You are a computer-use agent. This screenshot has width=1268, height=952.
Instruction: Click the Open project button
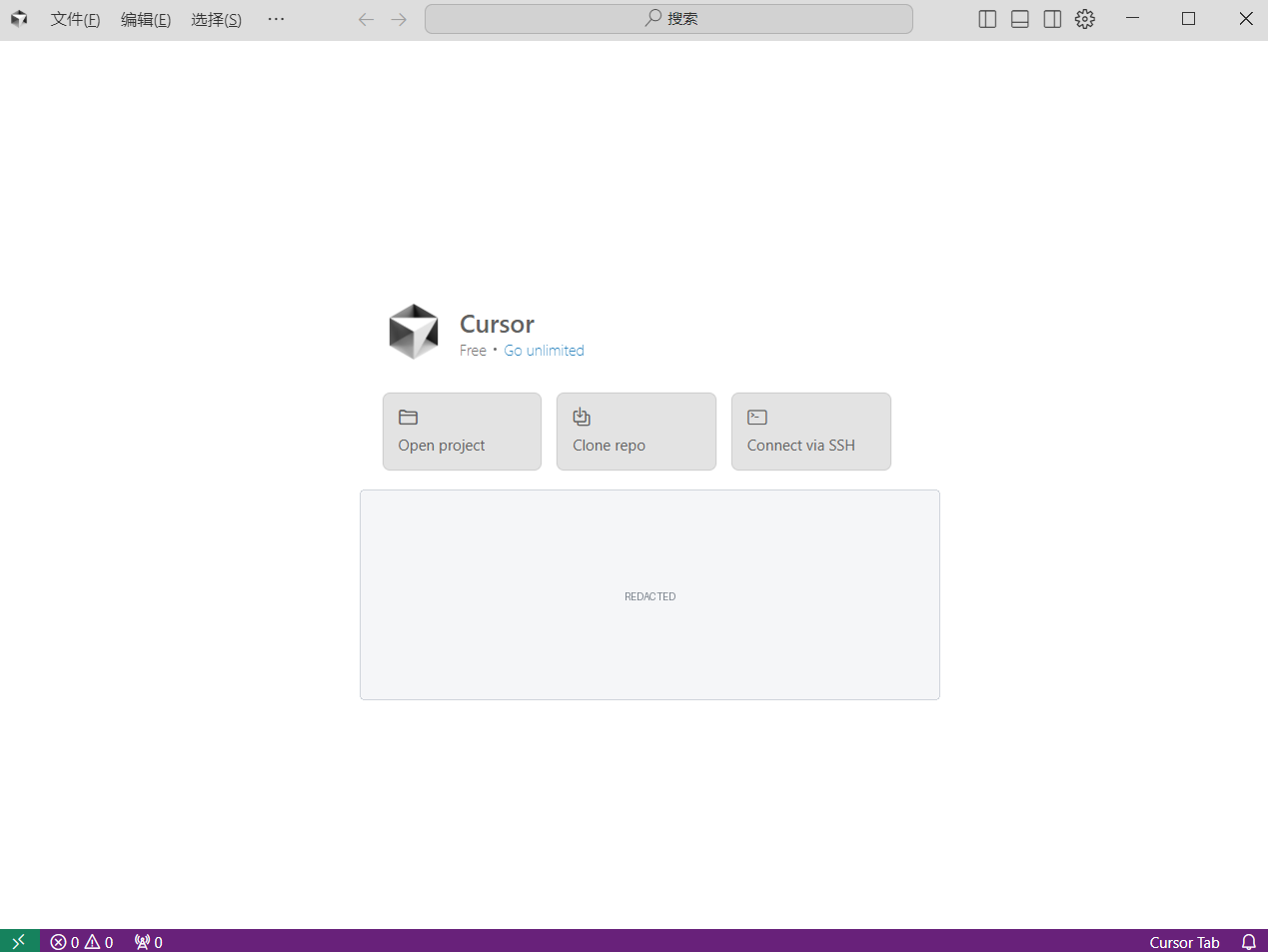pyautogui.click(x=462, y=432)
